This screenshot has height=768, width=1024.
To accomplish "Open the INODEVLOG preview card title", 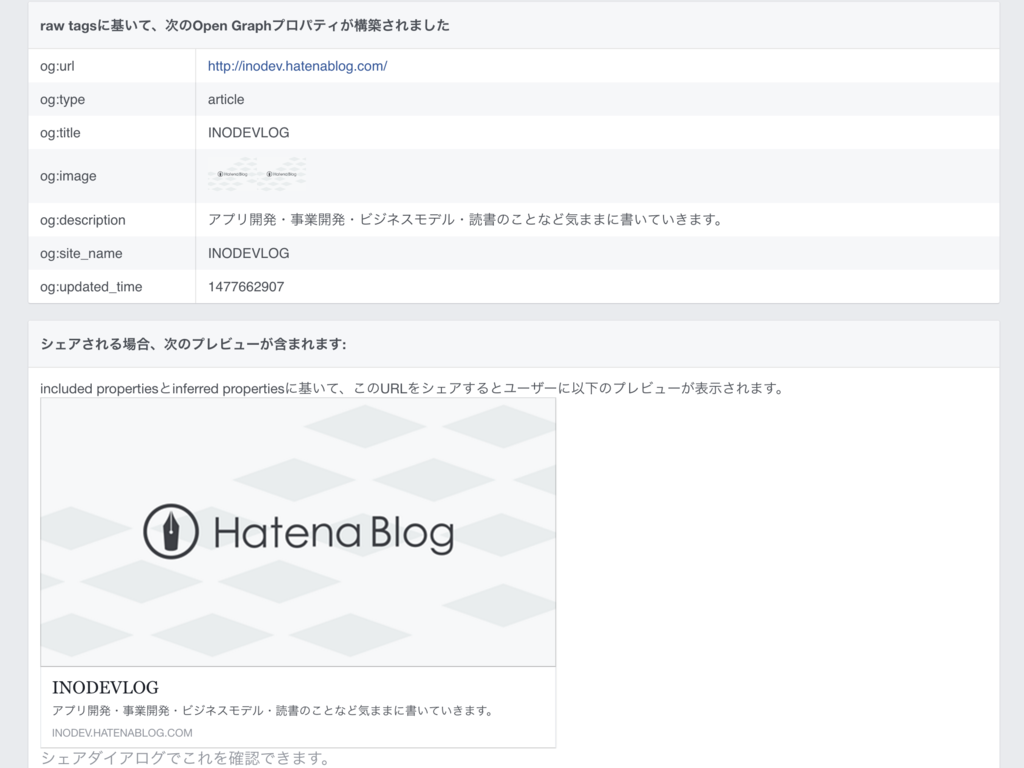I will click(105, 687).
